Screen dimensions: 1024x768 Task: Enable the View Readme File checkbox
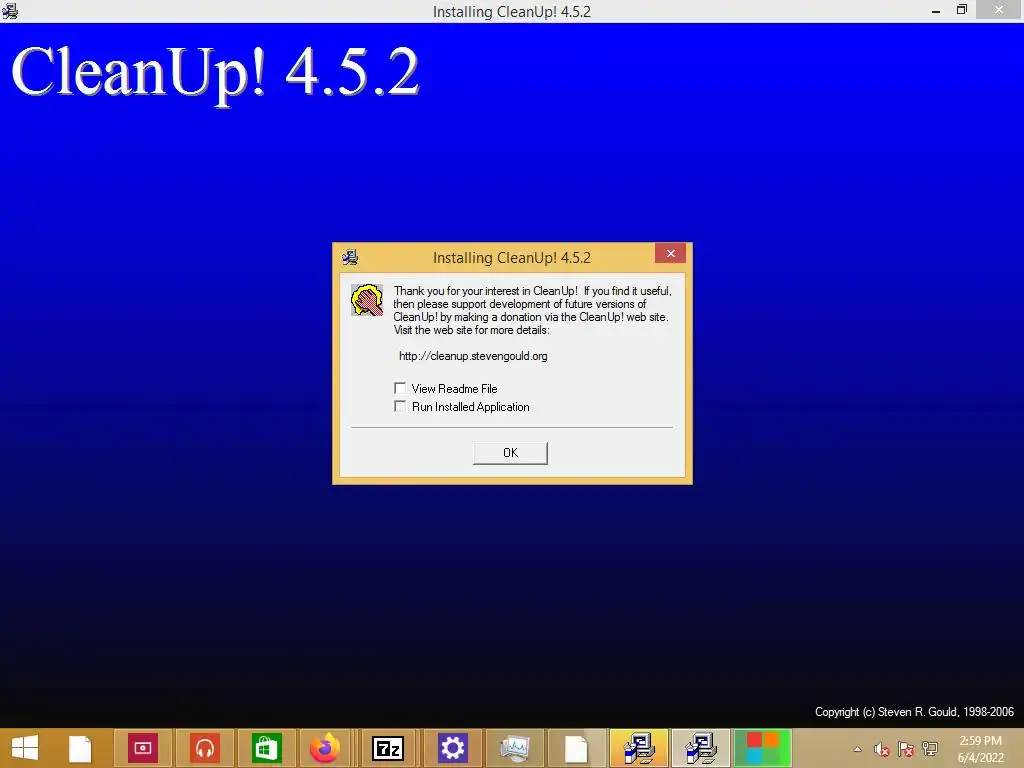pos(400,388)
